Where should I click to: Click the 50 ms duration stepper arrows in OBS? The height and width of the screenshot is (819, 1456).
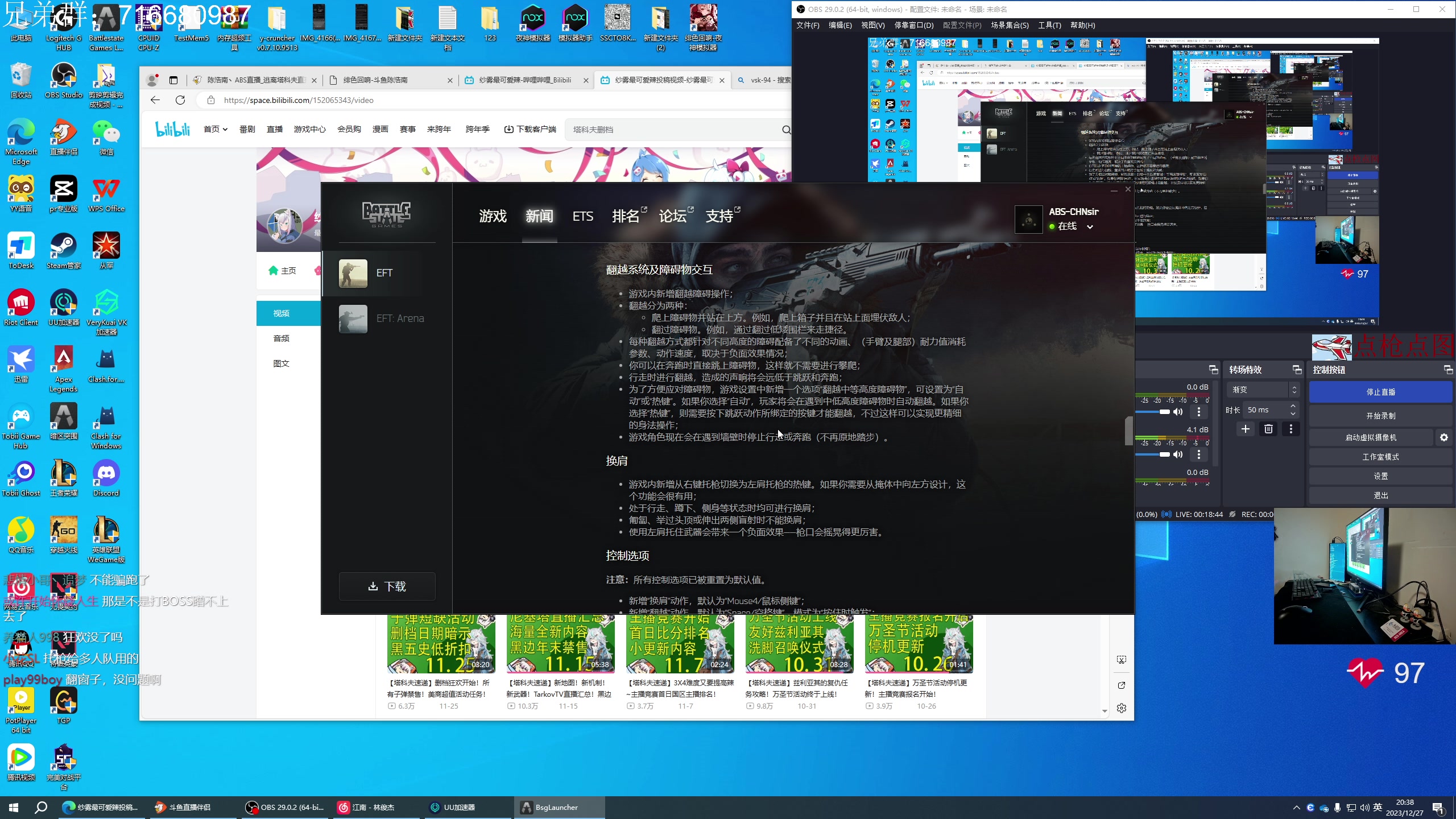[1293, 409]
